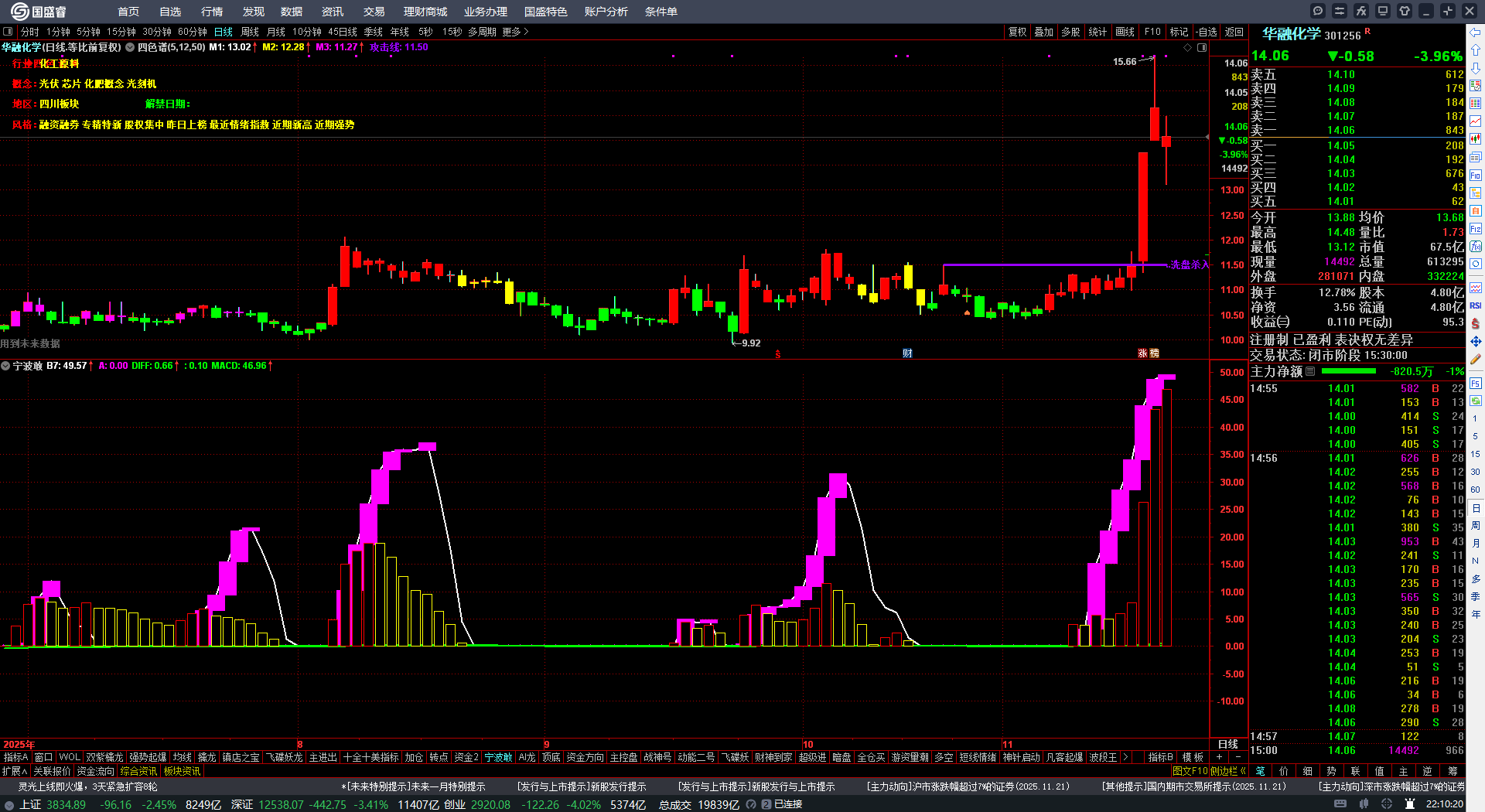
Task: Click the green 主力净额 progress bar
Action: click(1349, 372)
